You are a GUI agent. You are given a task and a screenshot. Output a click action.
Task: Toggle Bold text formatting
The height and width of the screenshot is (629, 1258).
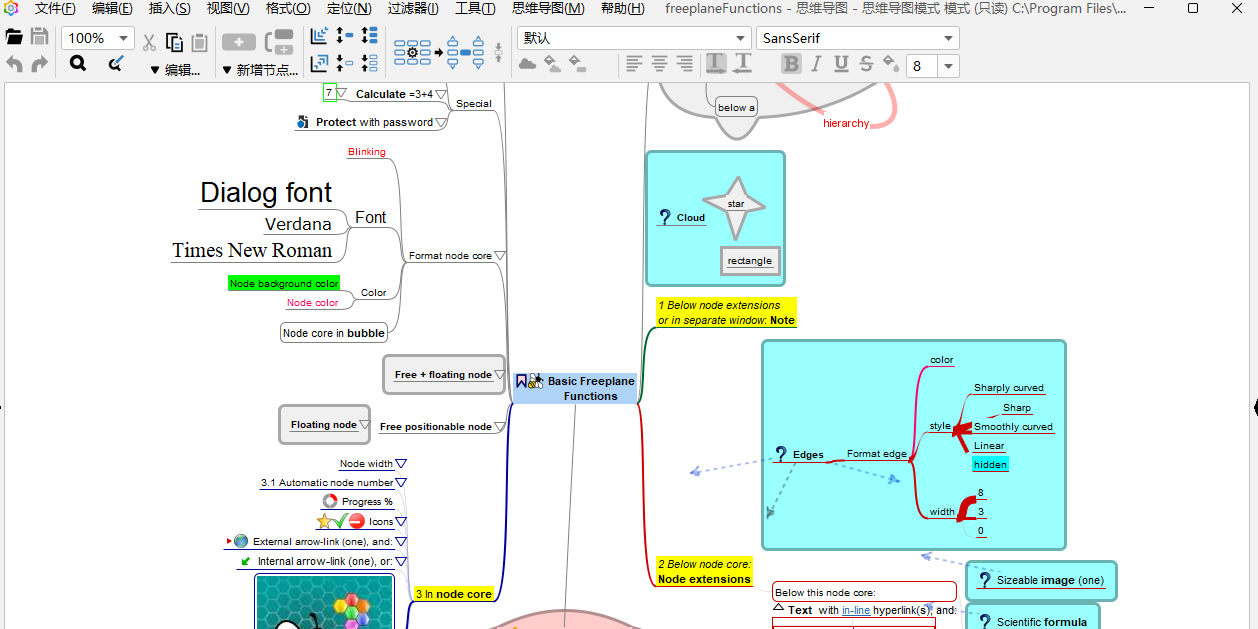click(791, 64)
